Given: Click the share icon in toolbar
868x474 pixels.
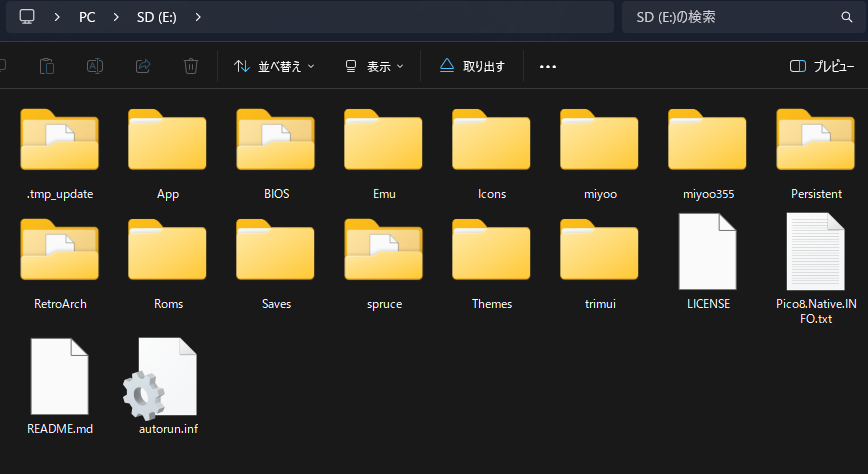Looking at the screenshot, I should 143,66.
